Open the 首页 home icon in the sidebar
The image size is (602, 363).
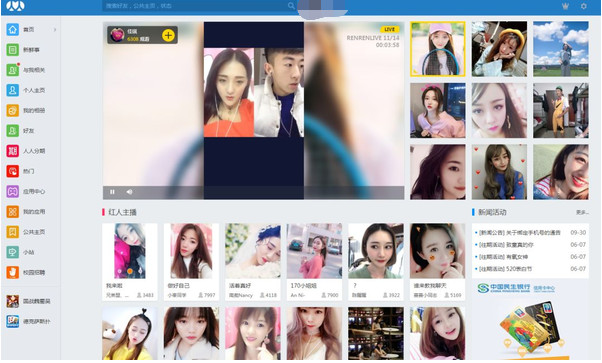(13, 30)
